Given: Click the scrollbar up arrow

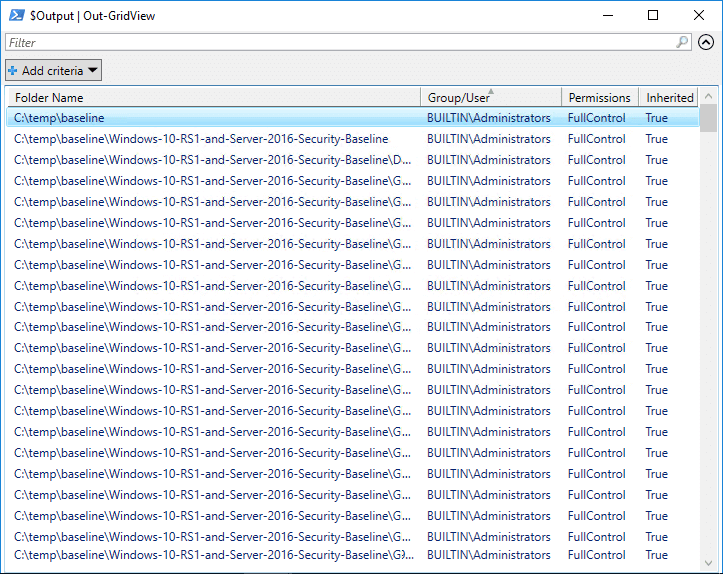Looking at the screenshot, I should click(709, 96).
